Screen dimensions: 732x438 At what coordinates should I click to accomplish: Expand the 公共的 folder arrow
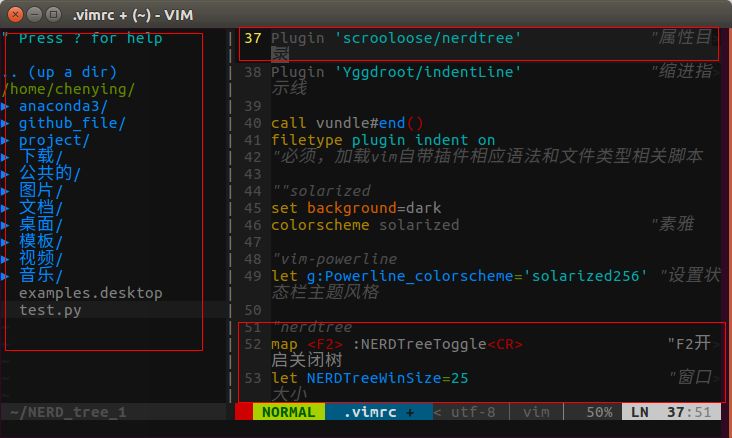coord(5,174)
